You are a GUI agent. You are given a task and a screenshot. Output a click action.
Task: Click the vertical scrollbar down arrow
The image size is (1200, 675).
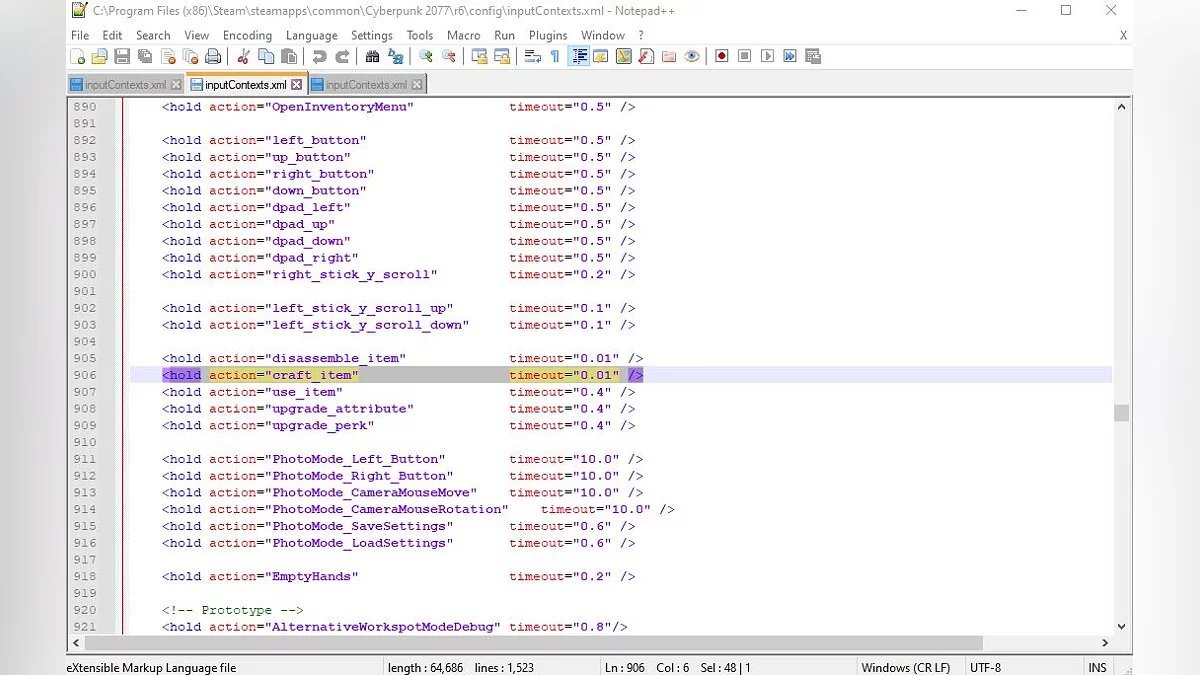(1121, 626)
